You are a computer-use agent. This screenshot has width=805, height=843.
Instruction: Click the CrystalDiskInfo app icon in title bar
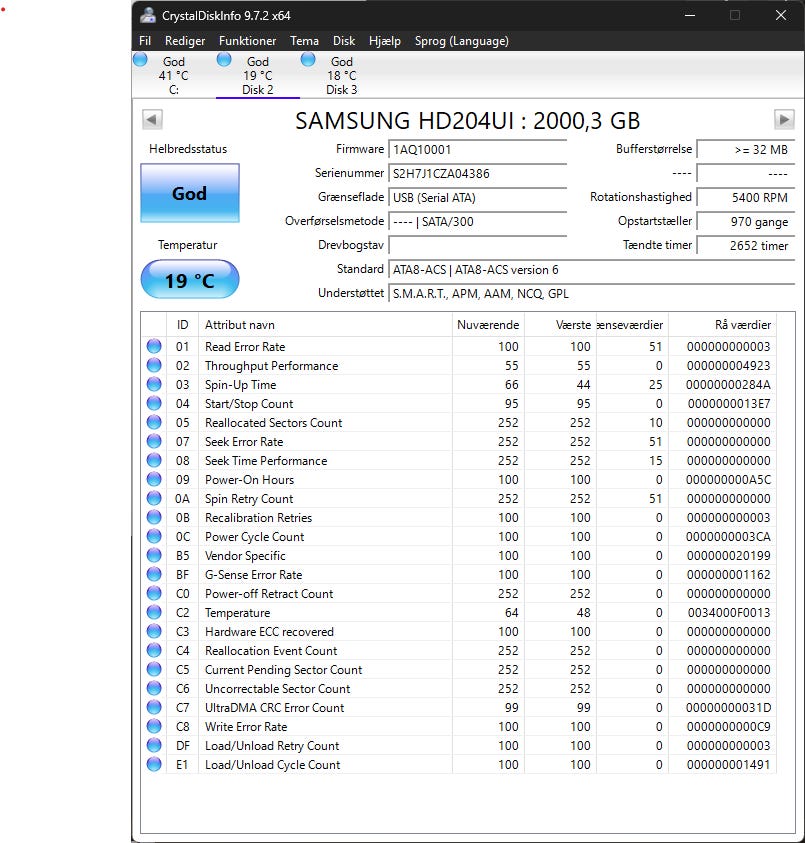[x=148, y=15]
